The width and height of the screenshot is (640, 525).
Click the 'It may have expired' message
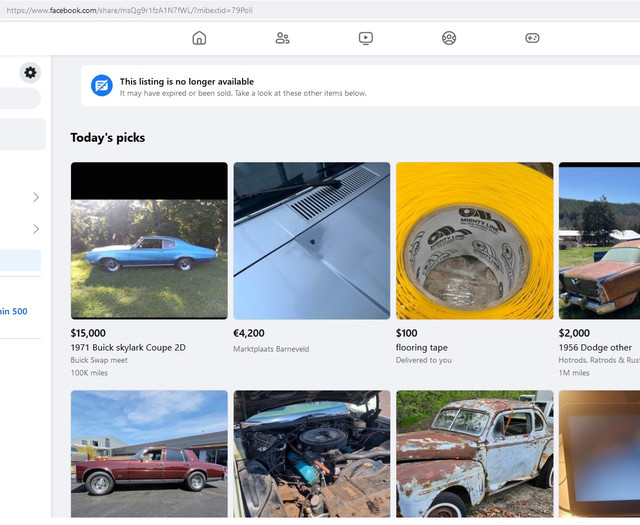(243, 93)
